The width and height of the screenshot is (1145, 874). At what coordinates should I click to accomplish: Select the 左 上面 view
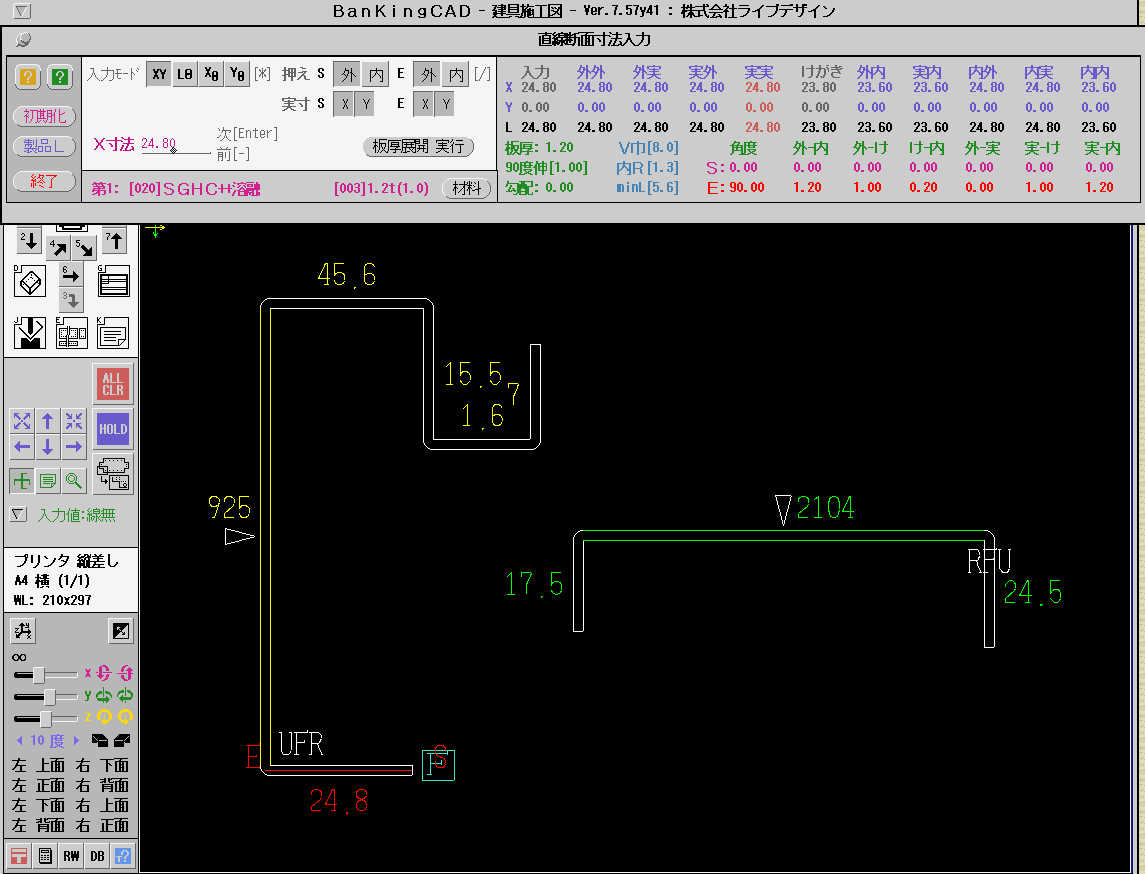click(x=38, y=765)
